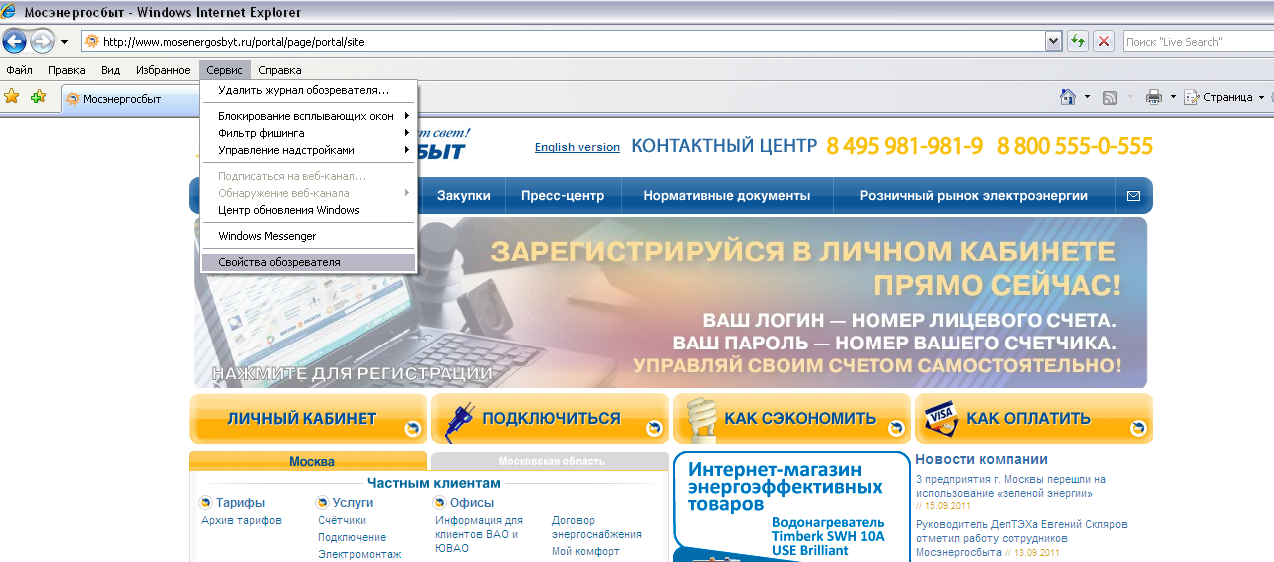Expand Фильтр фишинга submenu
1274x562 pixels.
[x=308, y=133]
